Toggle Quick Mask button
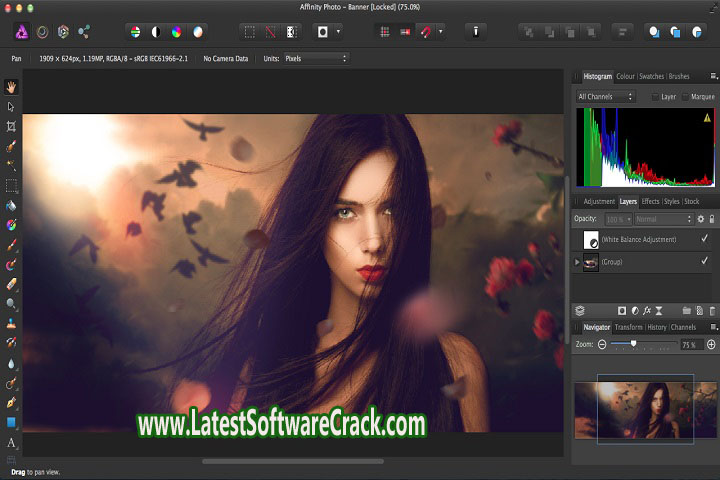Screen dimensions: 720x480 [323, 32]
